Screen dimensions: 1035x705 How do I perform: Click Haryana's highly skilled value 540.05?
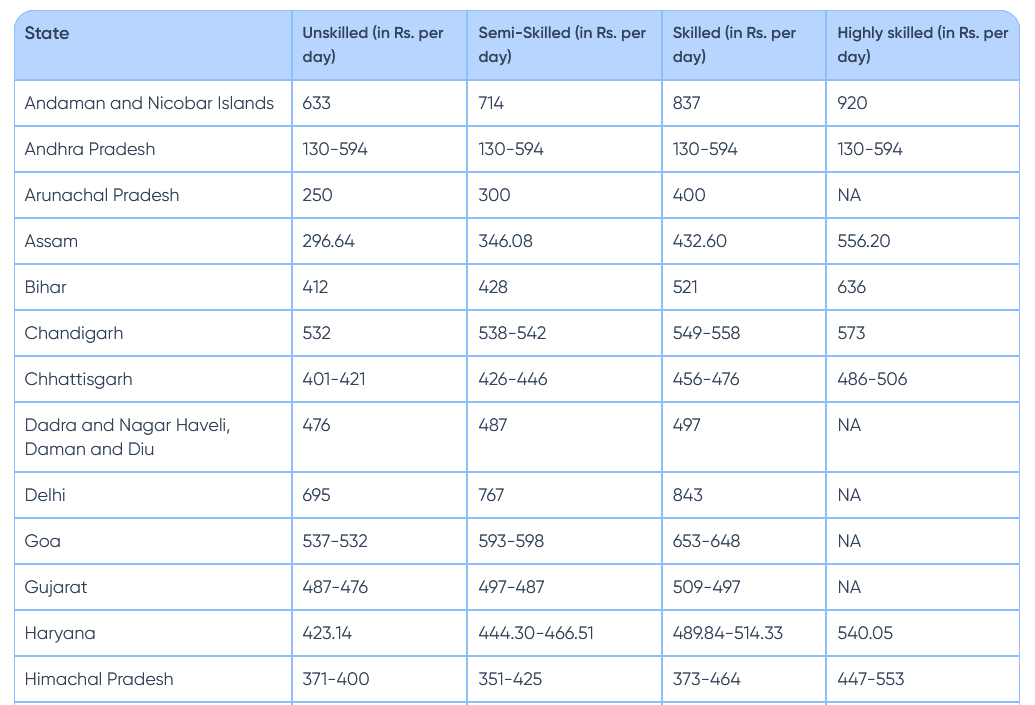point(865,633)
